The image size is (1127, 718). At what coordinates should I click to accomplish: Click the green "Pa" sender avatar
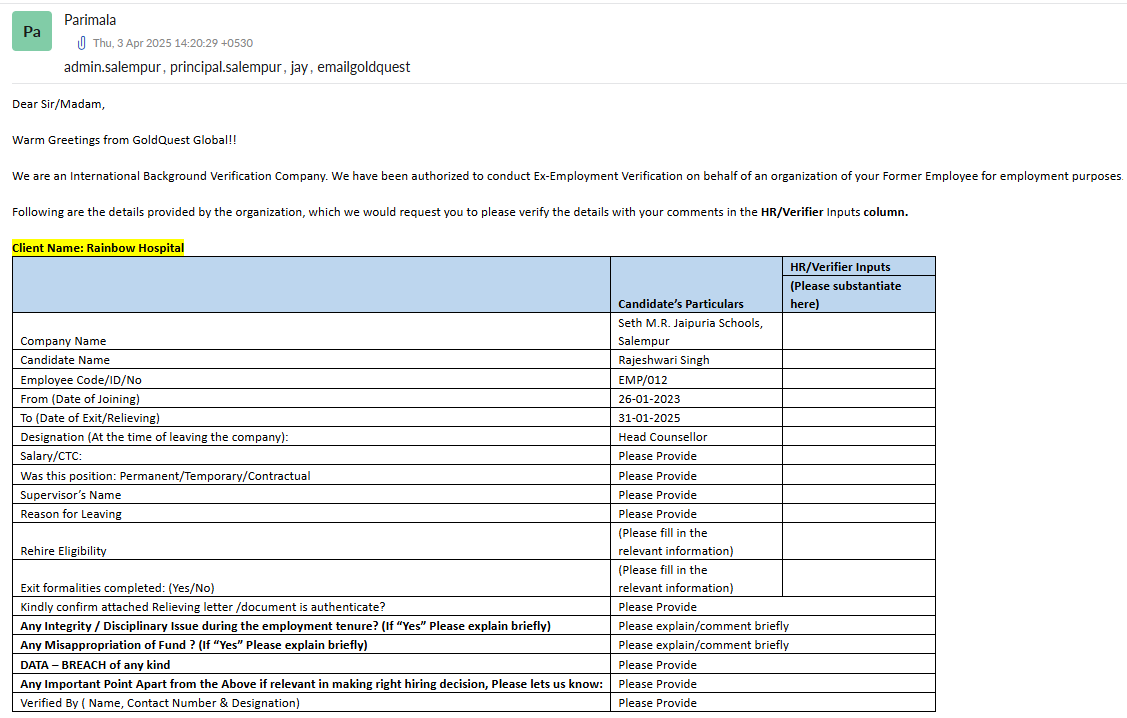[32, 31]
